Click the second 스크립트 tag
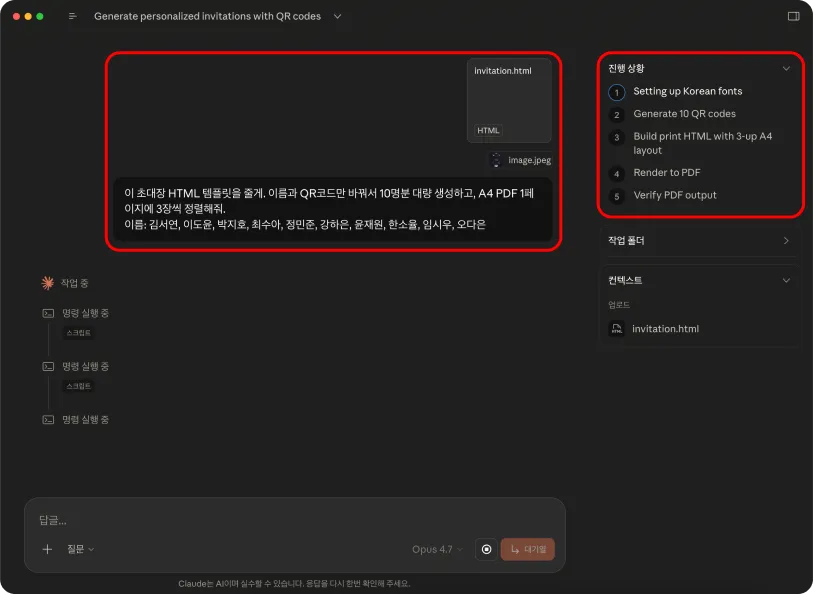 pos(78,386)
